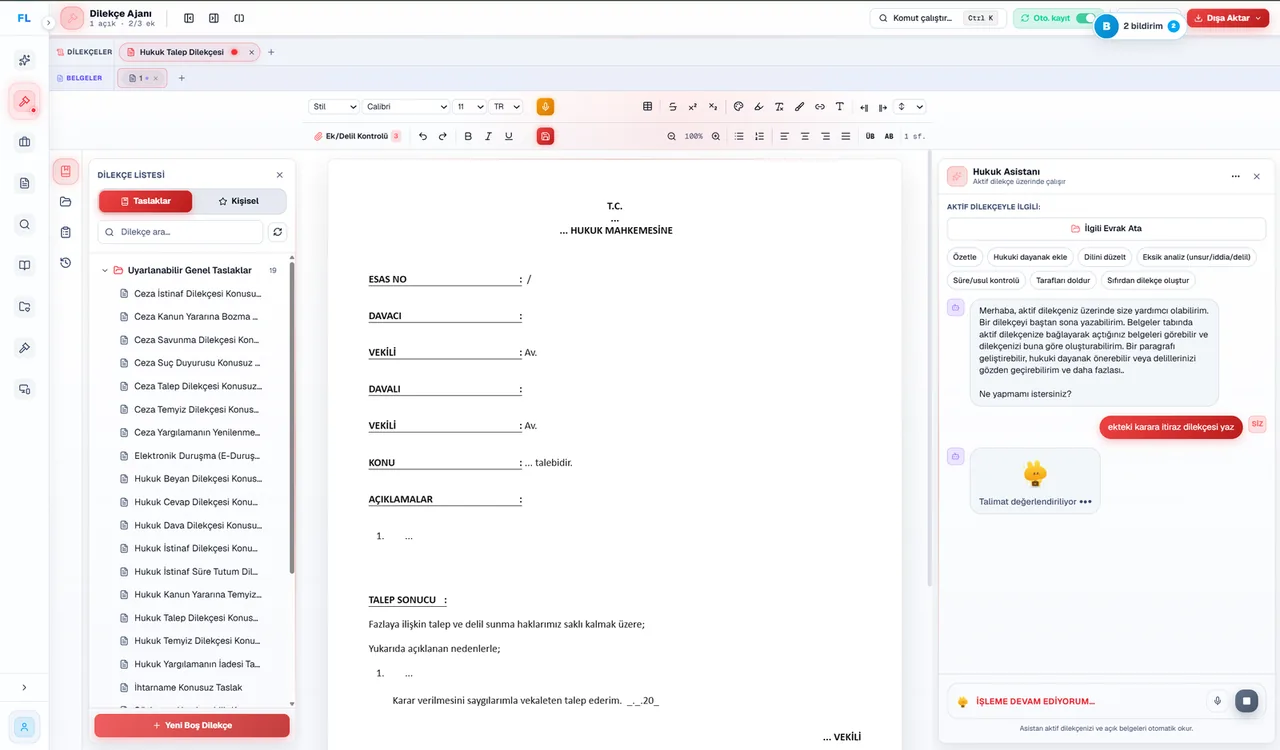Click the Hukuki dayanak ekle chip
Image resolution: width=1280 pixels, height=750 pixels.
[x=1030, y=257]
